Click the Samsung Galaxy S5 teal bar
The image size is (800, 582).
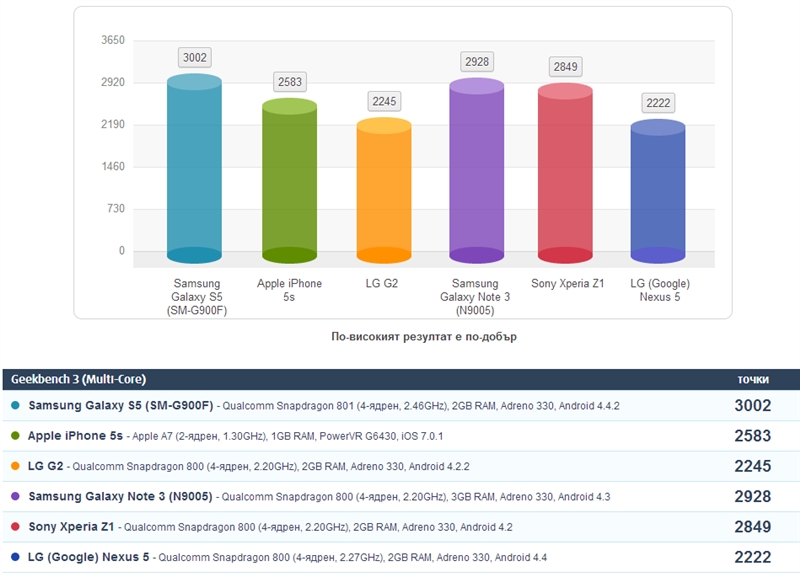point(194,168)
